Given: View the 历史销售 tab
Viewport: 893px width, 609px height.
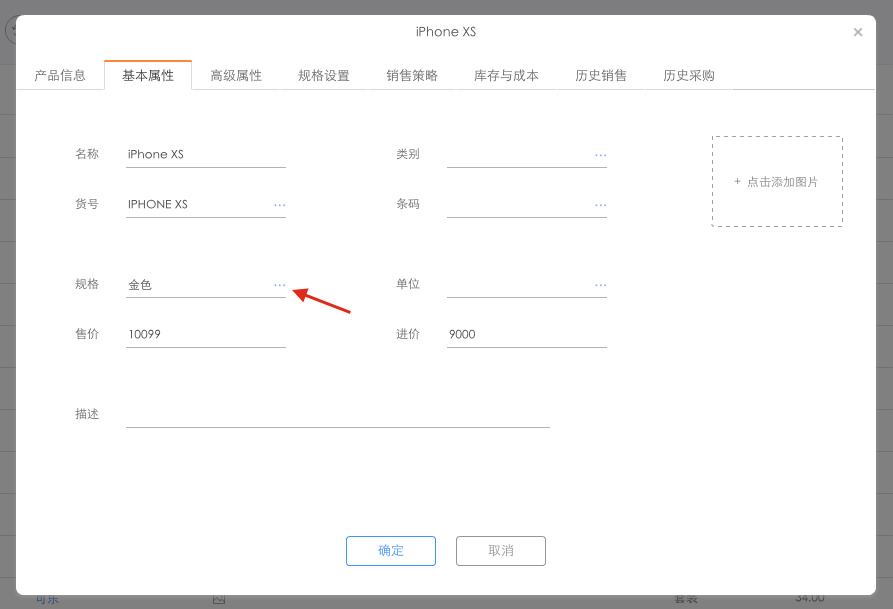Looking at the screenshot, I should click(601, 74).
